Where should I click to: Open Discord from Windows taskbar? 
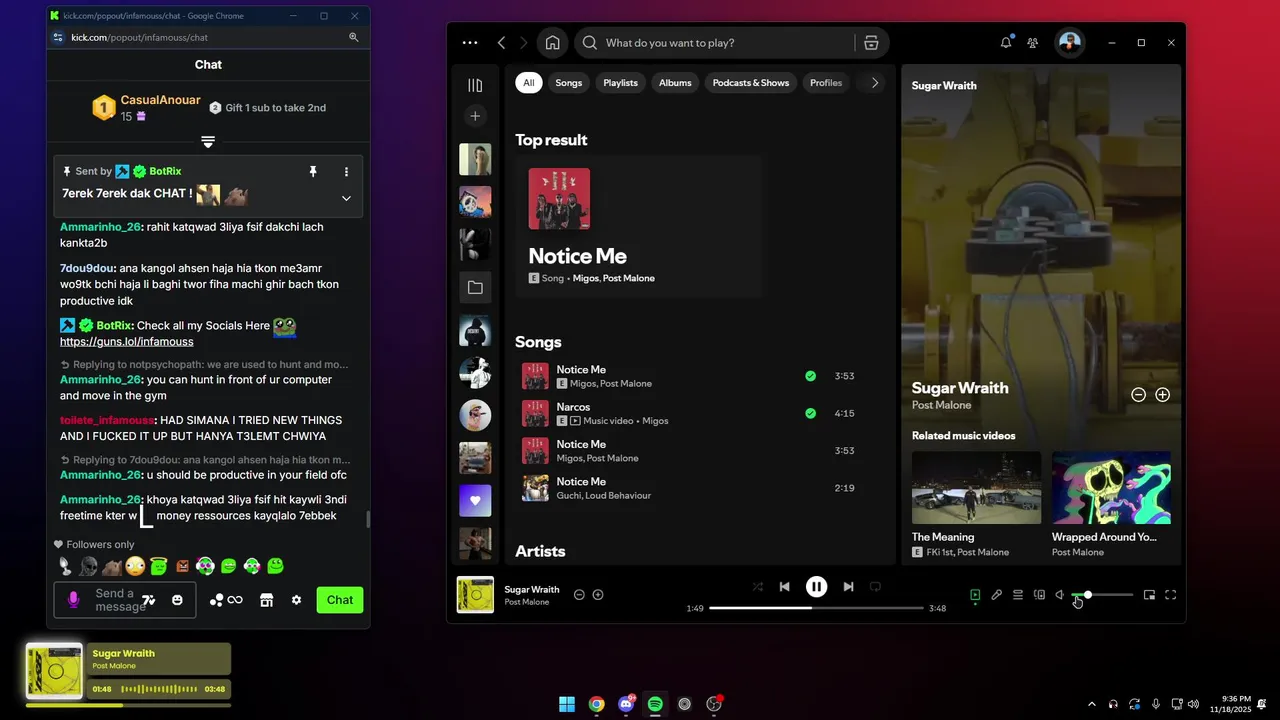[x=626, y=704]
